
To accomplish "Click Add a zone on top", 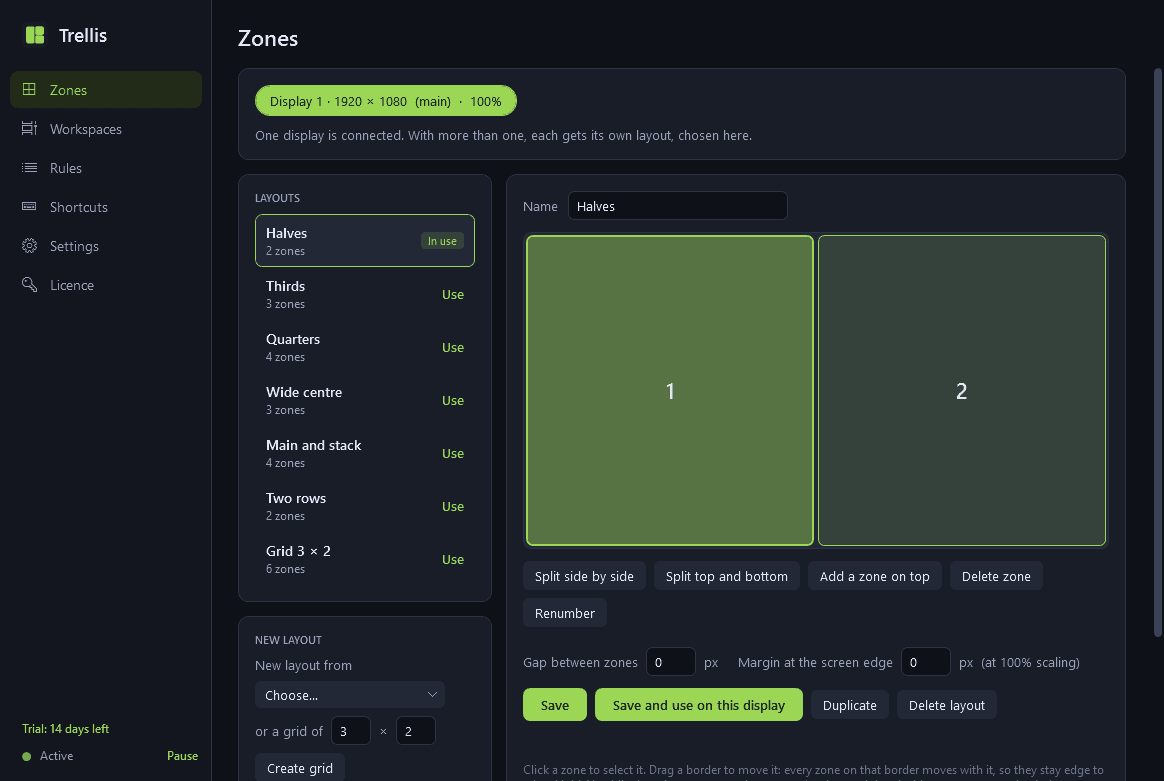I will click(874, 576).
